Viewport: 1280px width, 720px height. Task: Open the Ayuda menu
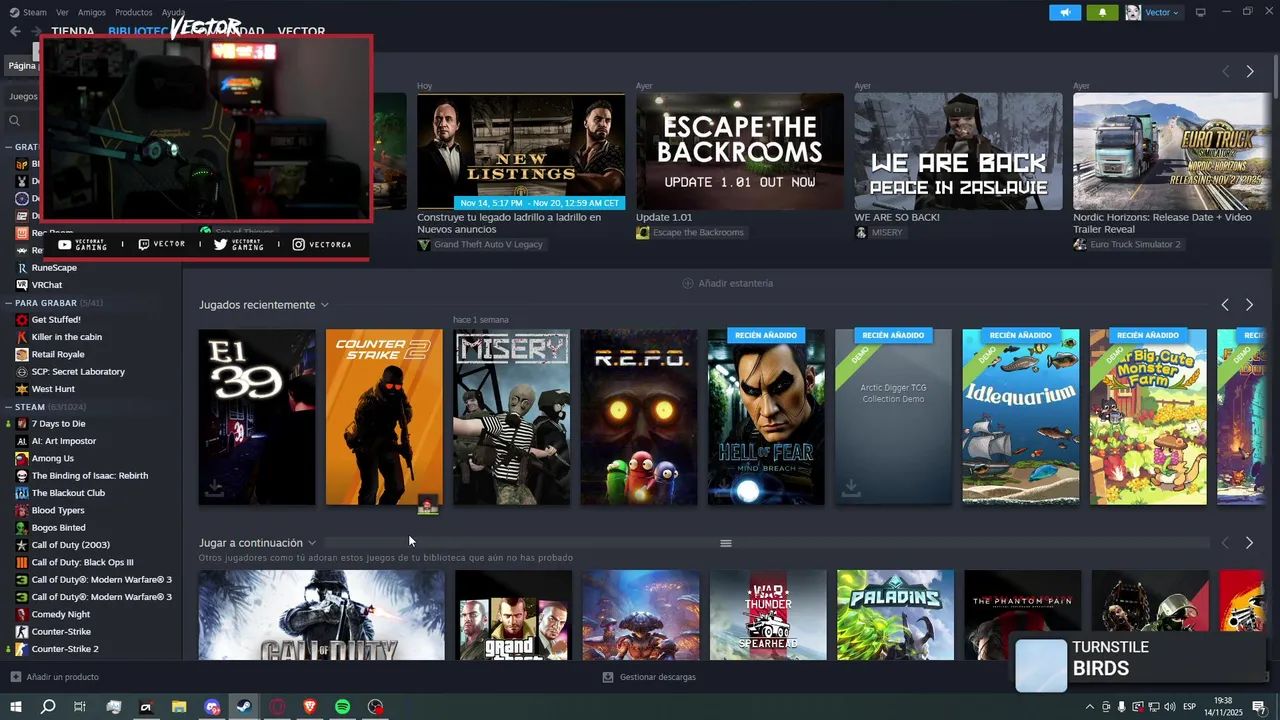click(174, 12)
